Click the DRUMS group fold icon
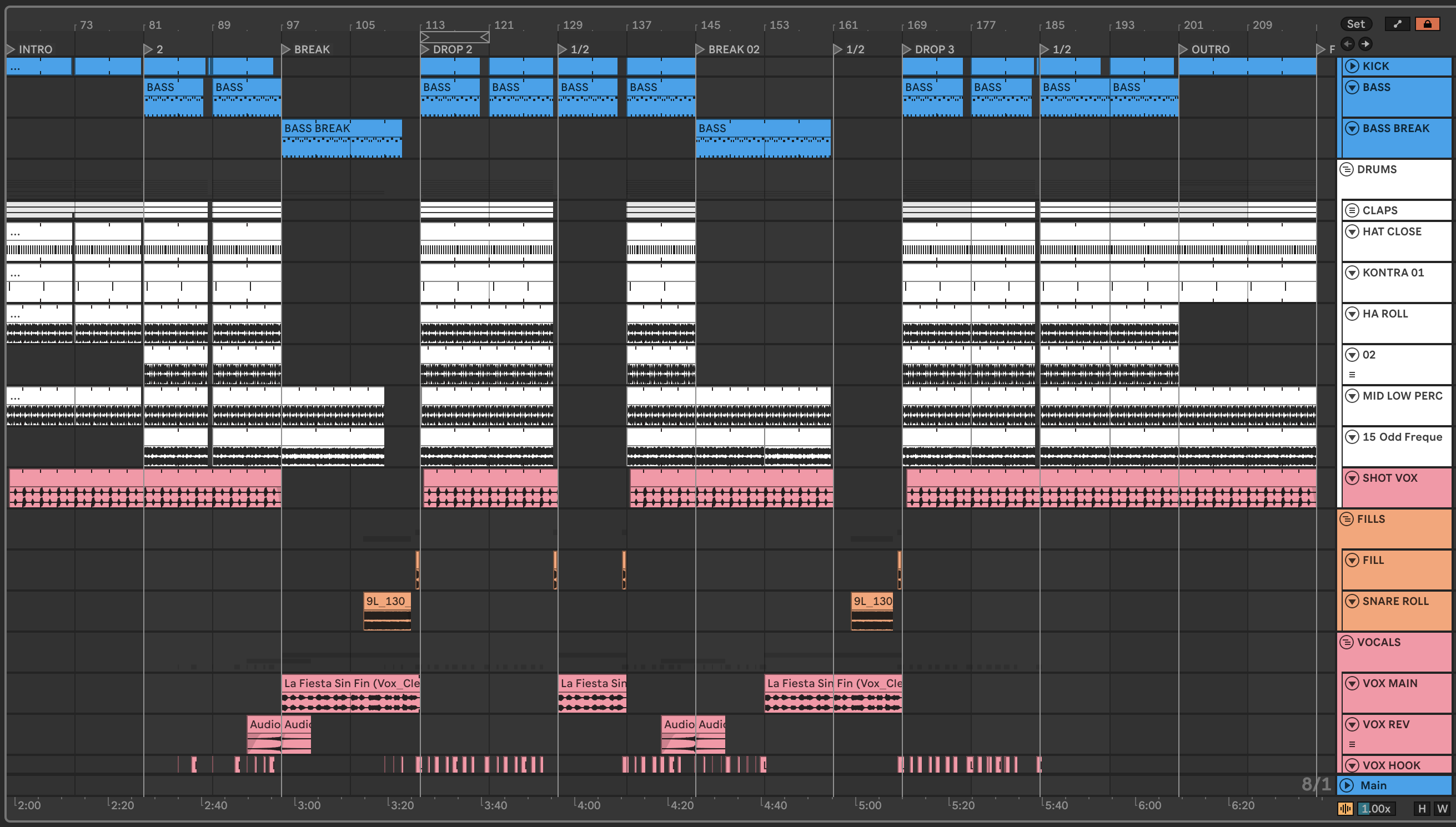This screenshot has width=1456, height=827. click(x=1347, y=169)
